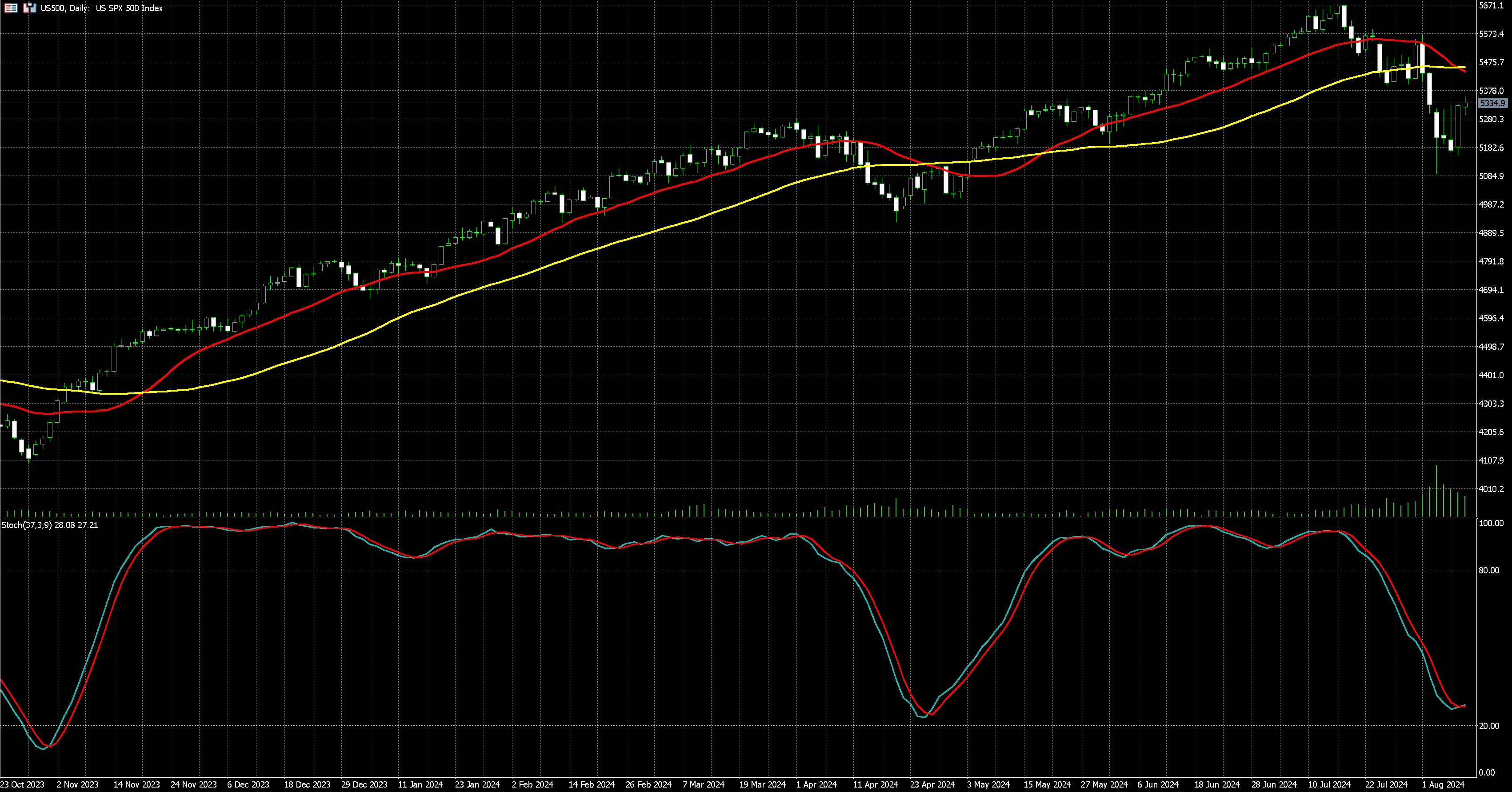Viewport: 1512px width, 792px height.
Task: Click the 20.00 stochastic level label
Action: 1488,726
